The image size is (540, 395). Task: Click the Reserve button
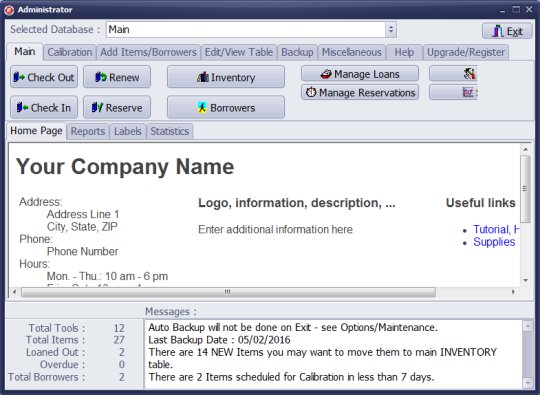click(x=117, y=107)
